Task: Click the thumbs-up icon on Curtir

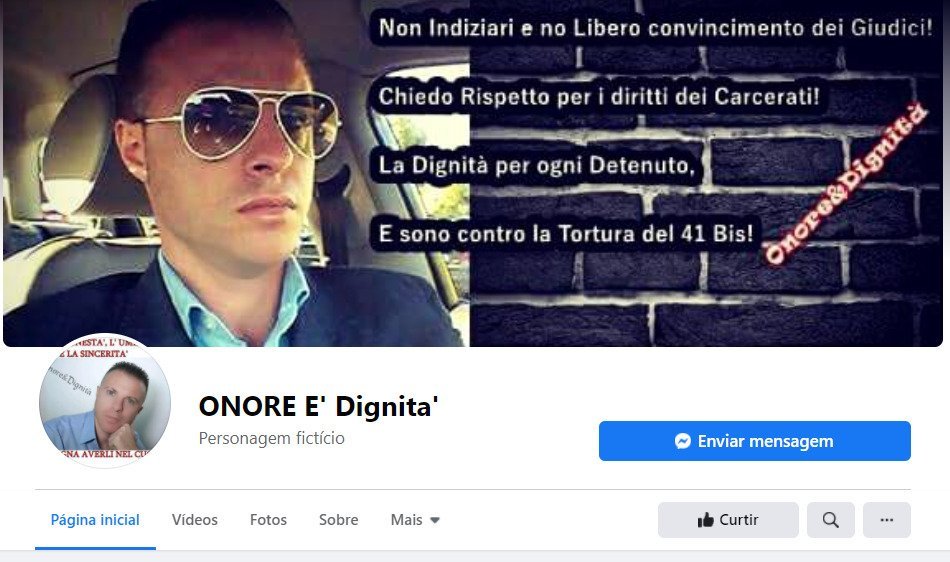Action: coord(705,520)
